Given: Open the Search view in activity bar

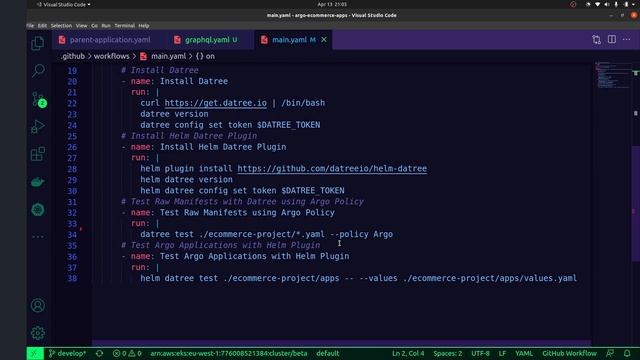Looking at the screenshot, I should [38, 71].
